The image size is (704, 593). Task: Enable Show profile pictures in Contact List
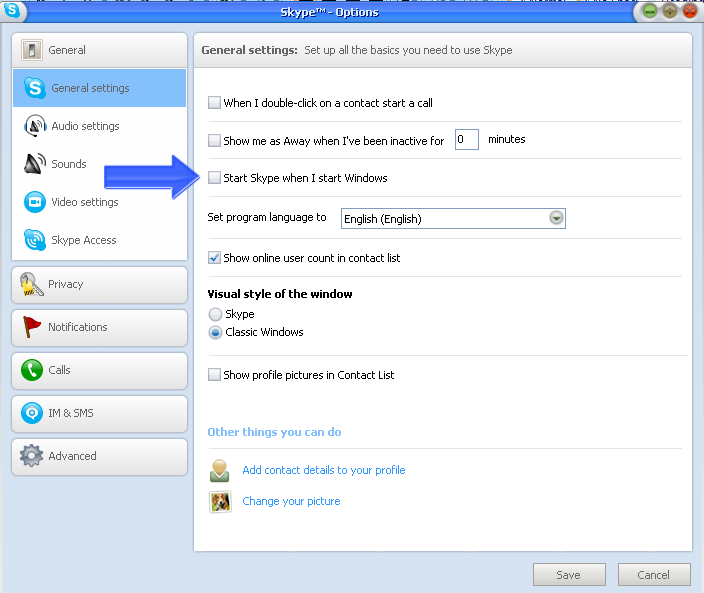214,374
